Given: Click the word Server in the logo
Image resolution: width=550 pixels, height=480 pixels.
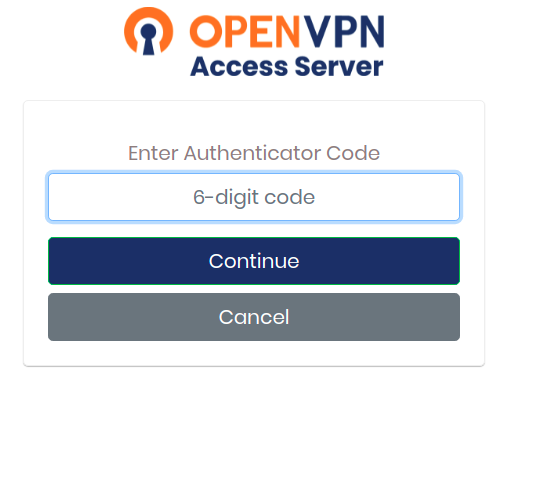Looking at the screenshot, I should click(x=339, y=66).
